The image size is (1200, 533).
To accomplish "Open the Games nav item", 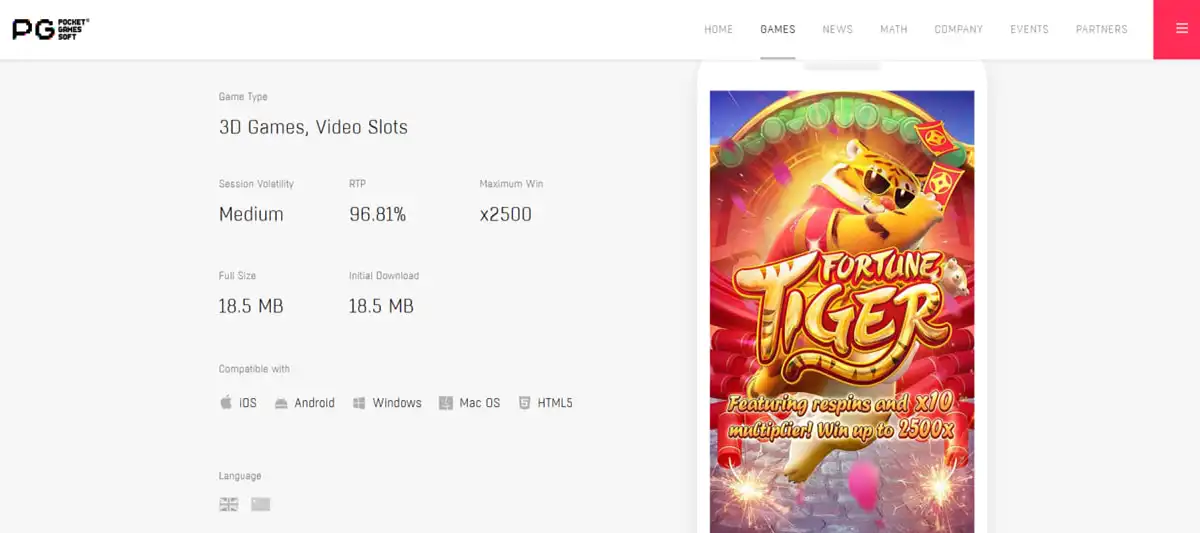I will pyautogui.click(x=778, y=29).
